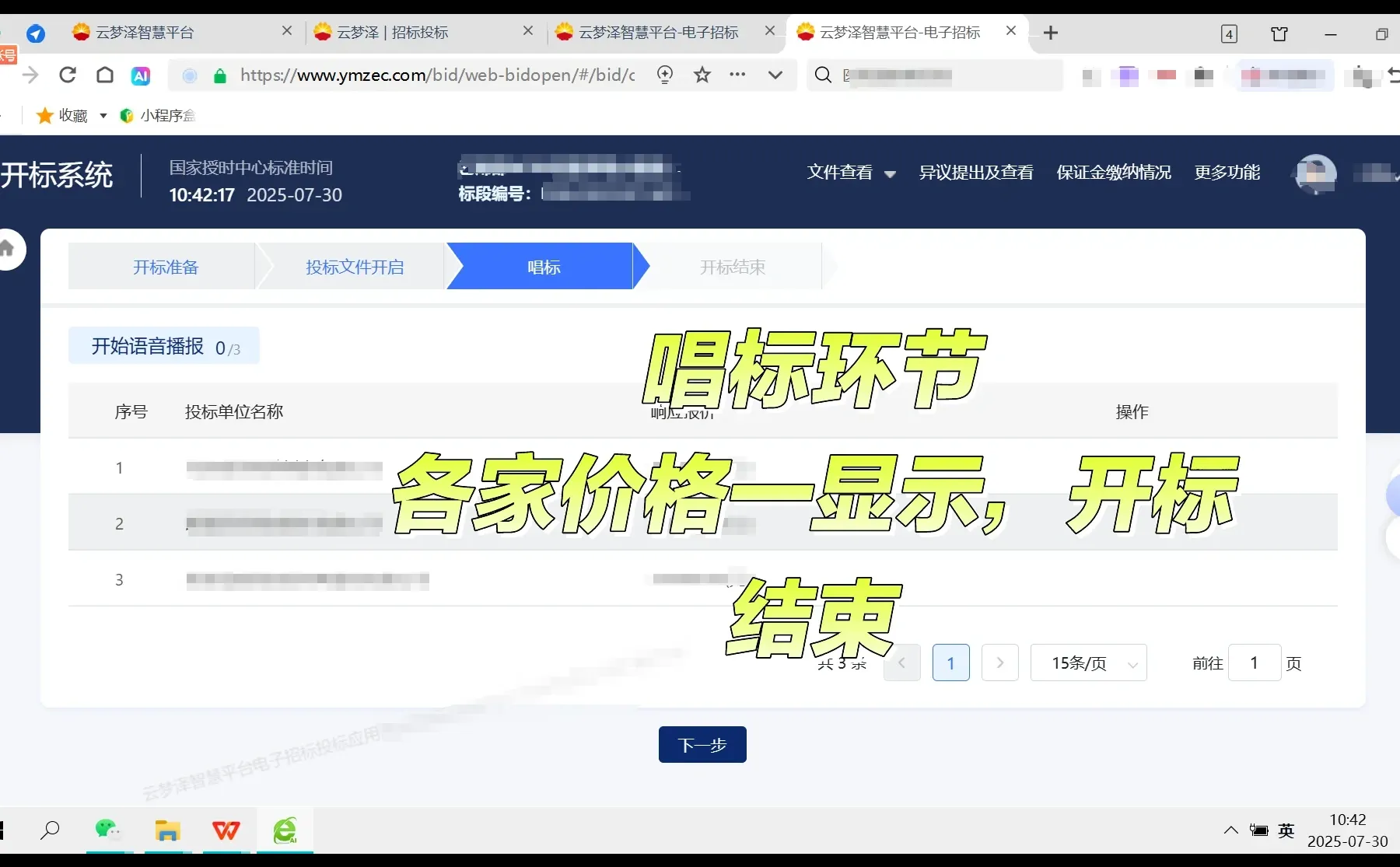Open the browser home page icon
Viewport: 1400px width, 867px height.
pyautogui.click(x=104, y=75)
